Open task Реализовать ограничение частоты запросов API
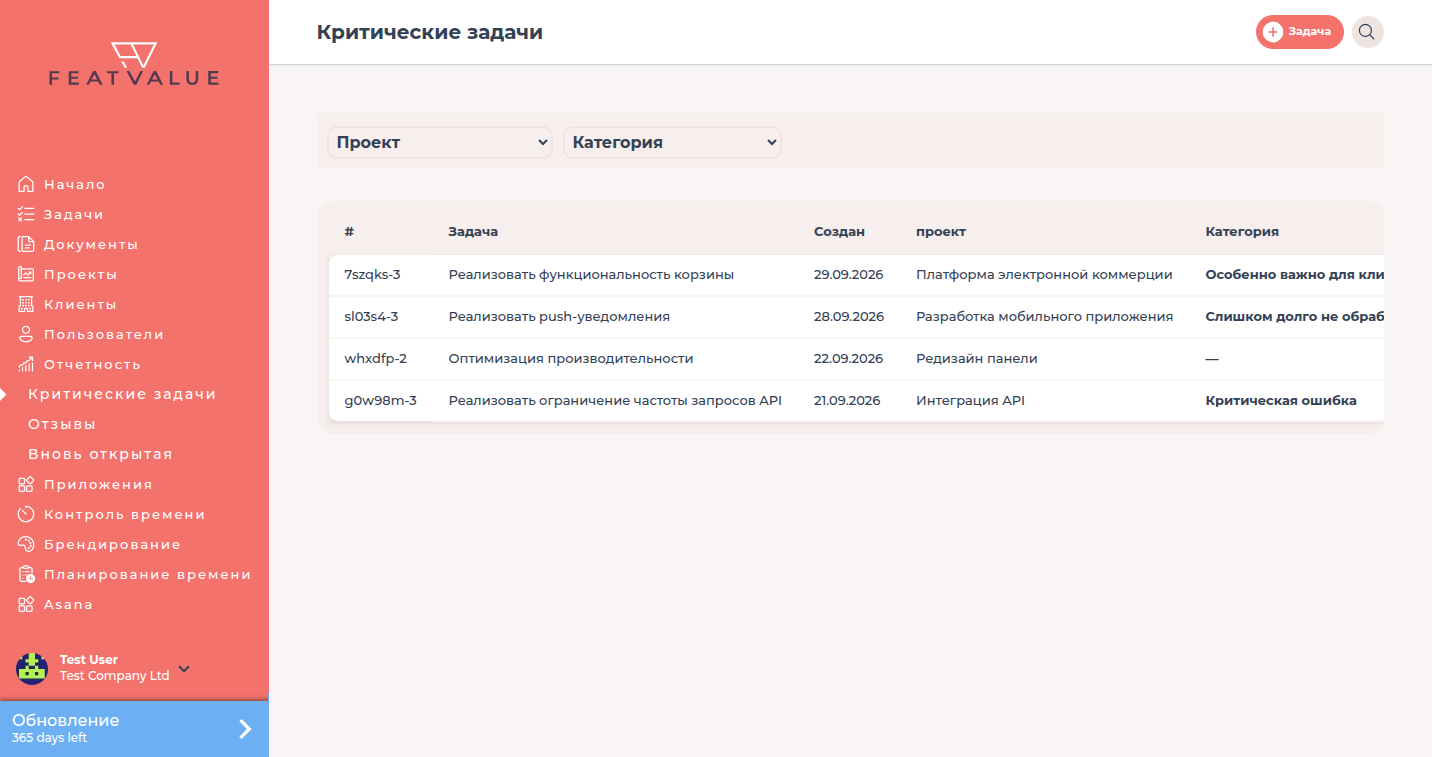The width and height of the screenshot is (1432, 757). pos(615,400)
